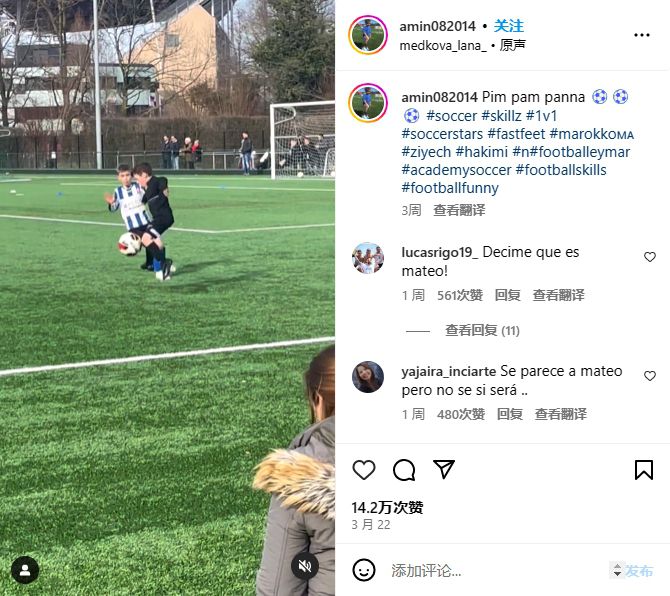The height and width of the screenshot is (596, 670).
Task: Open the comment bubble icon
Action: coord(404,470)
